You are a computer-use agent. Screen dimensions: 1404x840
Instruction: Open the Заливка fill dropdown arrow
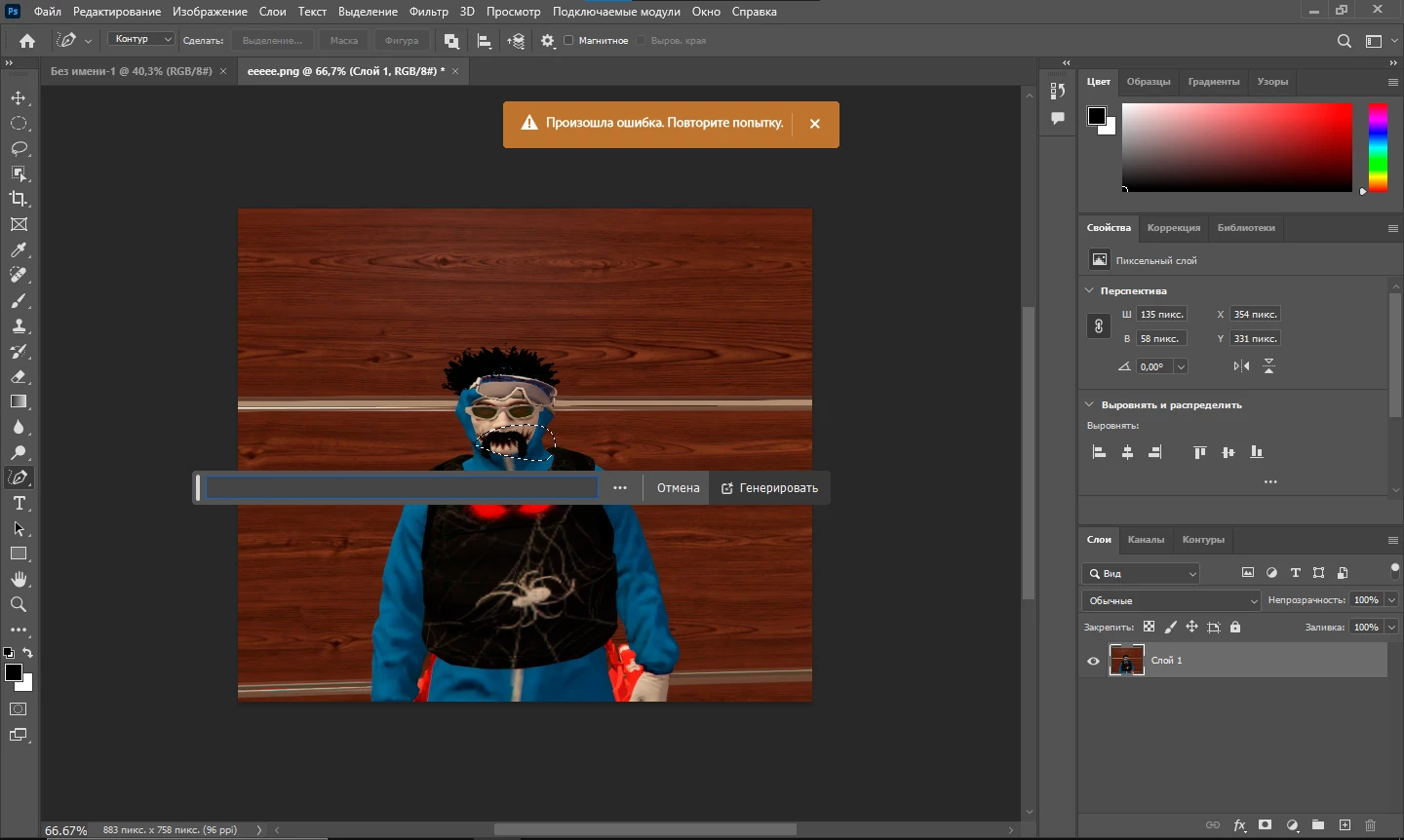click(1392, 628)
